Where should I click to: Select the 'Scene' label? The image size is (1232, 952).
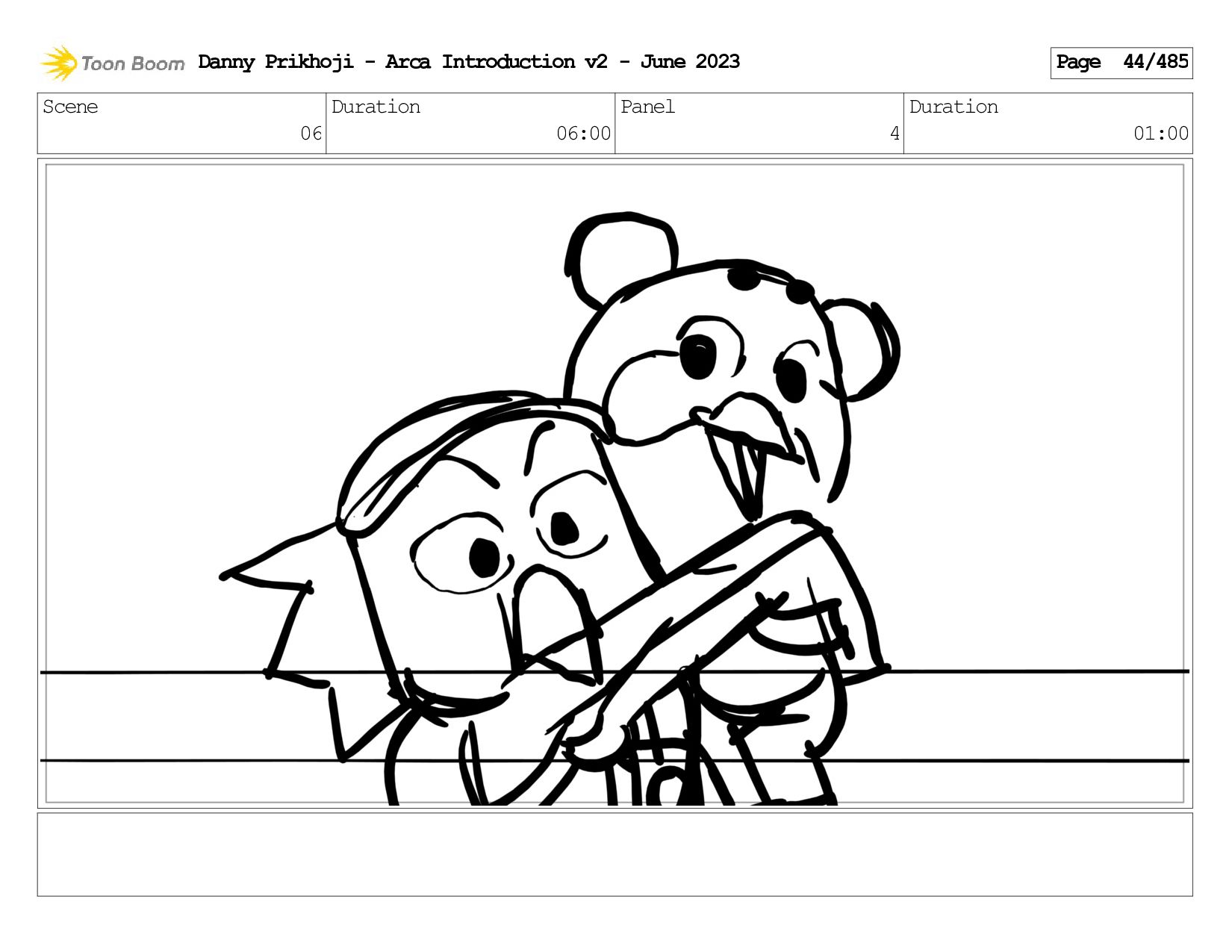pyautogui.click(x=70, y=107)
